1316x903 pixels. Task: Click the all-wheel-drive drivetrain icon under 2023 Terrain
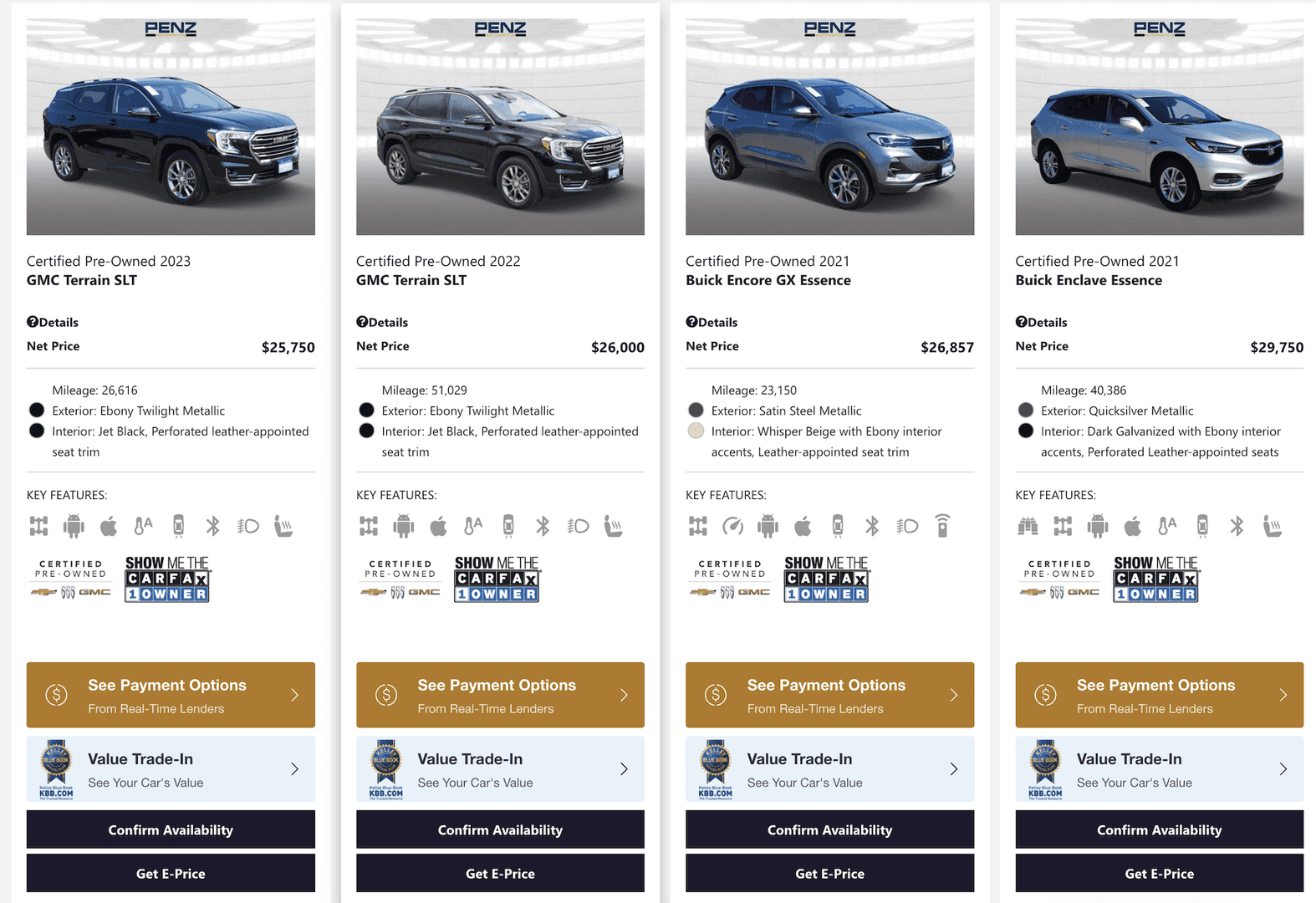coord(37,526)
